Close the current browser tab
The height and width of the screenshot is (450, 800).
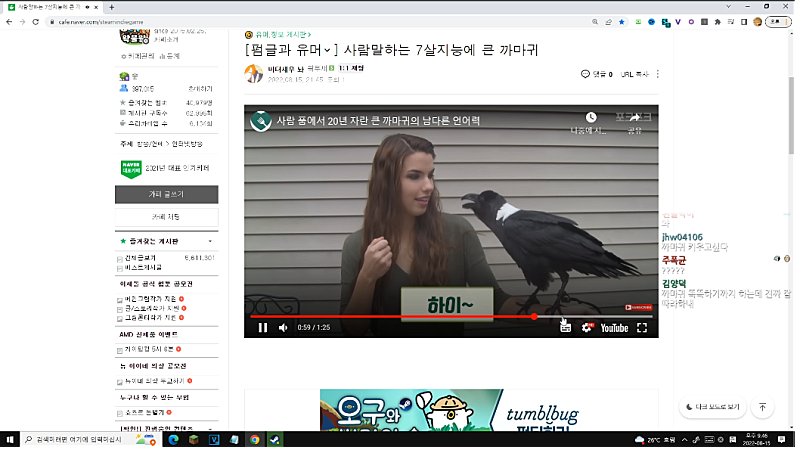[96, 7]
